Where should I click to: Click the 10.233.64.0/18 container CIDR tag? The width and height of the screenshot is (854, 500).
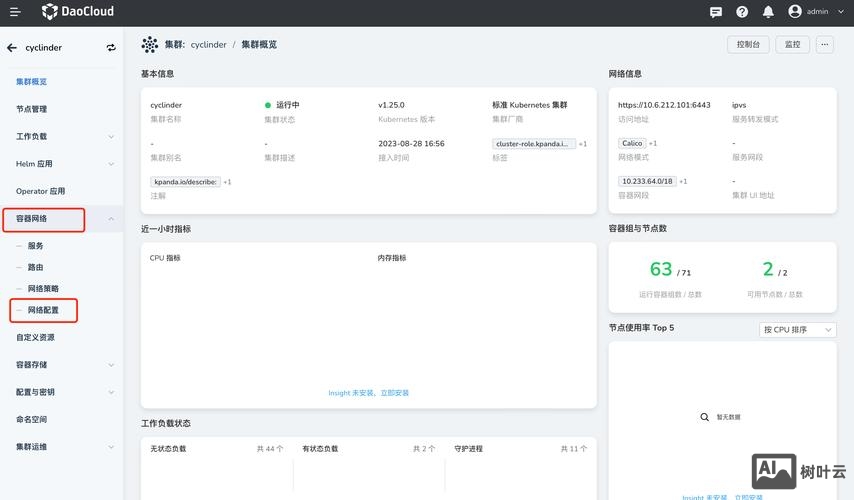pos(647,181)
